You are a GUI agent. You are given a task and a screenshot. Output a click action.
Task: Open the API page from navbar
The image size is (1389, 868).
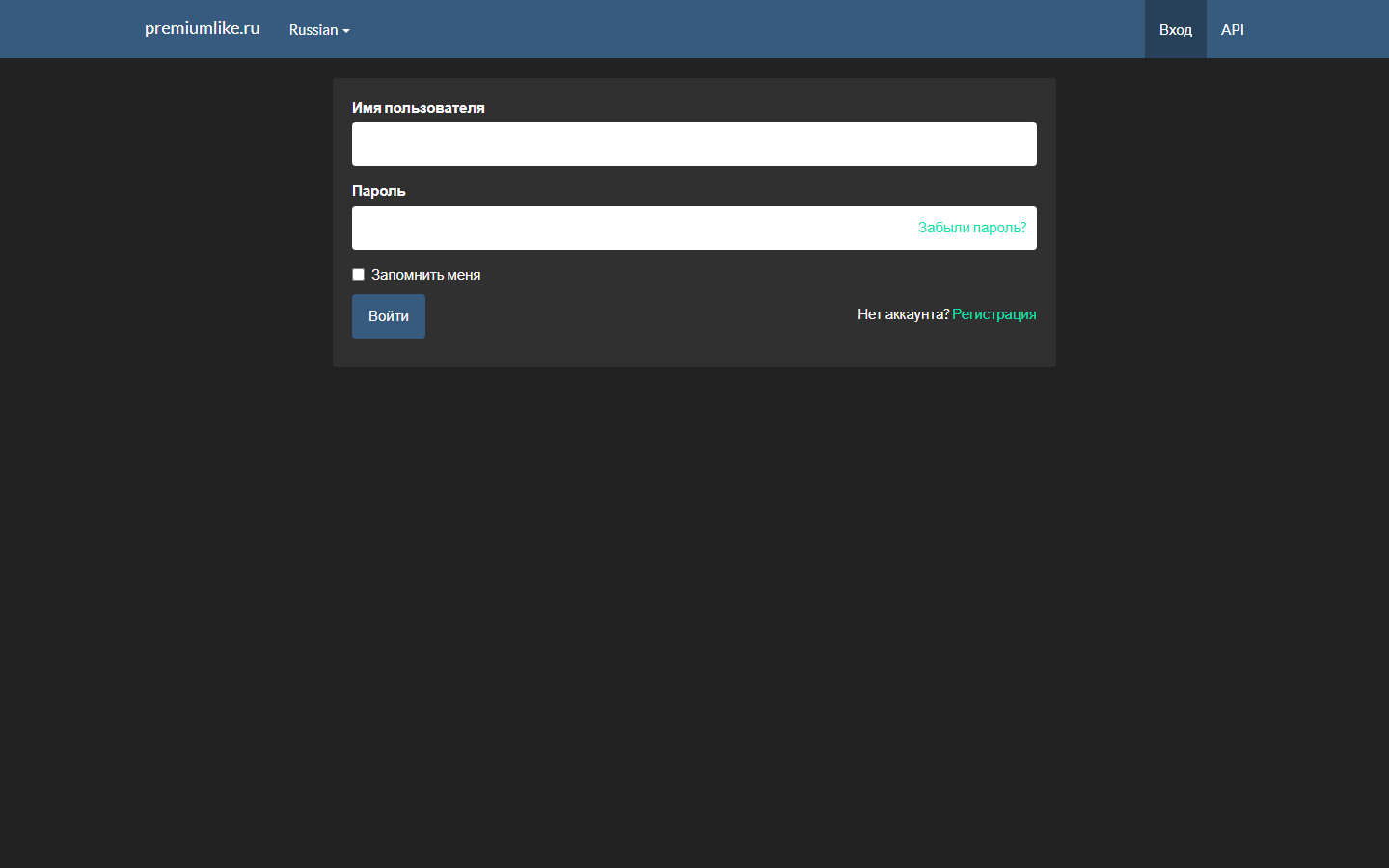[1232, 30]
